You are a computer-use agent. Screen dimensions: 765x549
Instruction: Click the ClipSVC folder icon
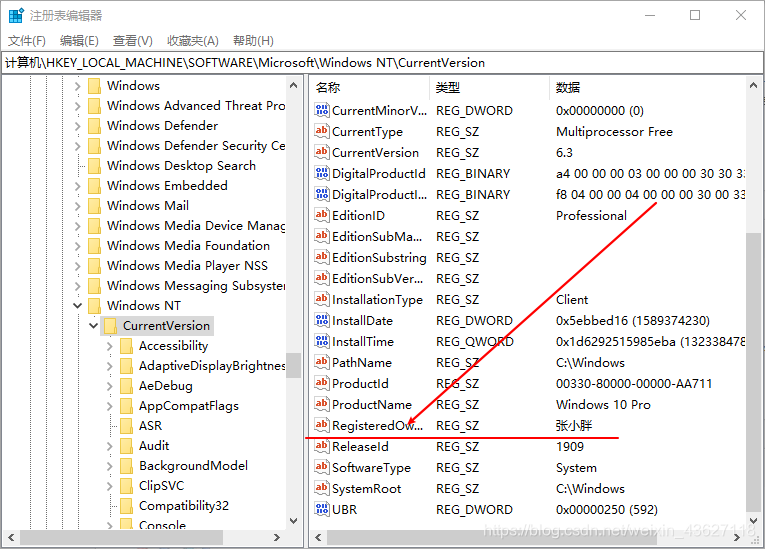pyautogui.click(x=126, y=486)
